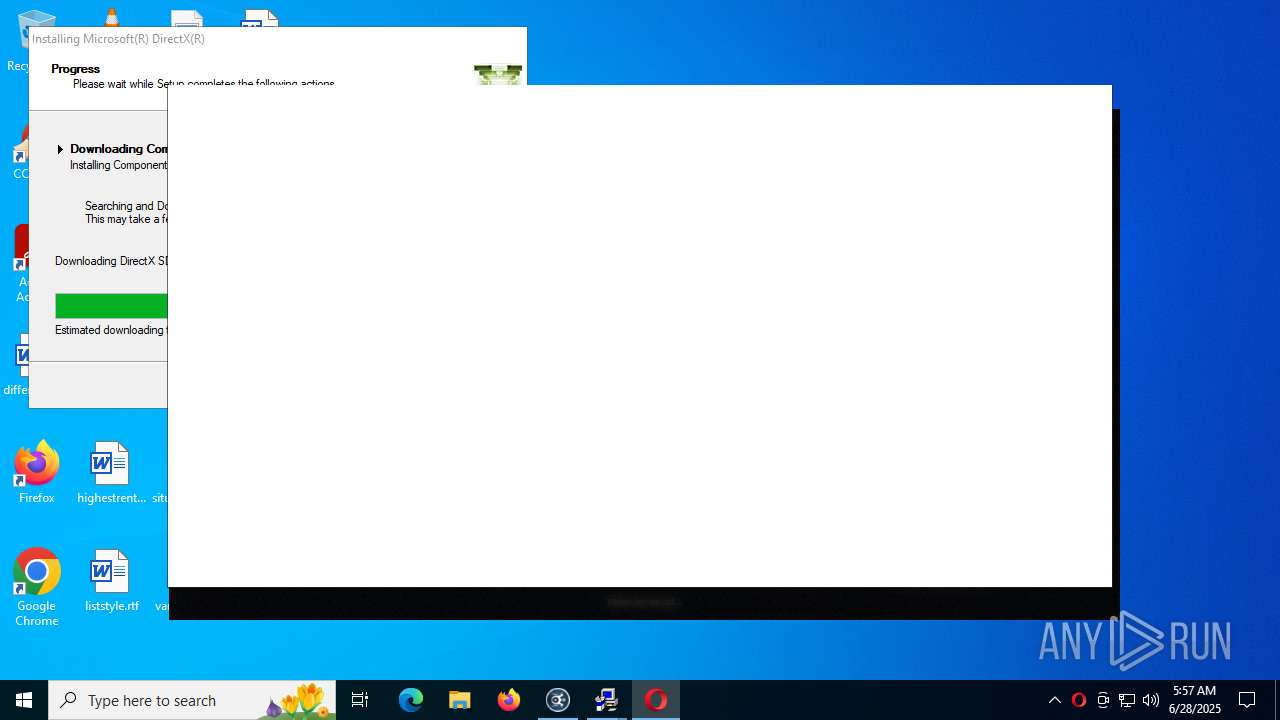Image resolution: width=1280 pixels, height=720 pixels.
Task: Click the Opera icon in system tray
Action: [x=1079, y=700]
